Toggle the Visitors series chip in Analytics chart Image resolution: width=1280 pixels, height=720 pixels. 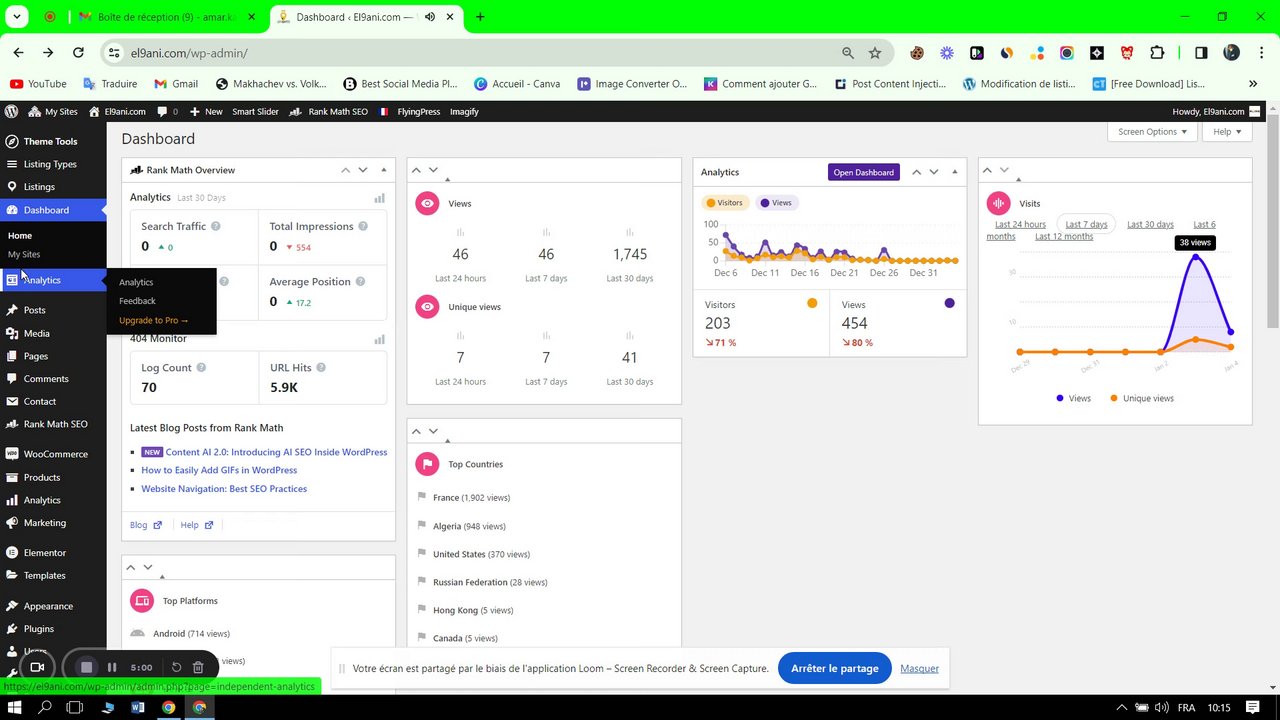click(x=724, y=203)
